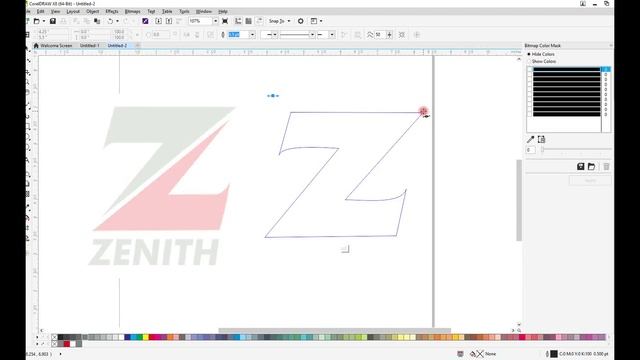The width and height of the screenshot is (640, 360).
Task: Click the Open folder icon in the toolbar
Action: 37,21
